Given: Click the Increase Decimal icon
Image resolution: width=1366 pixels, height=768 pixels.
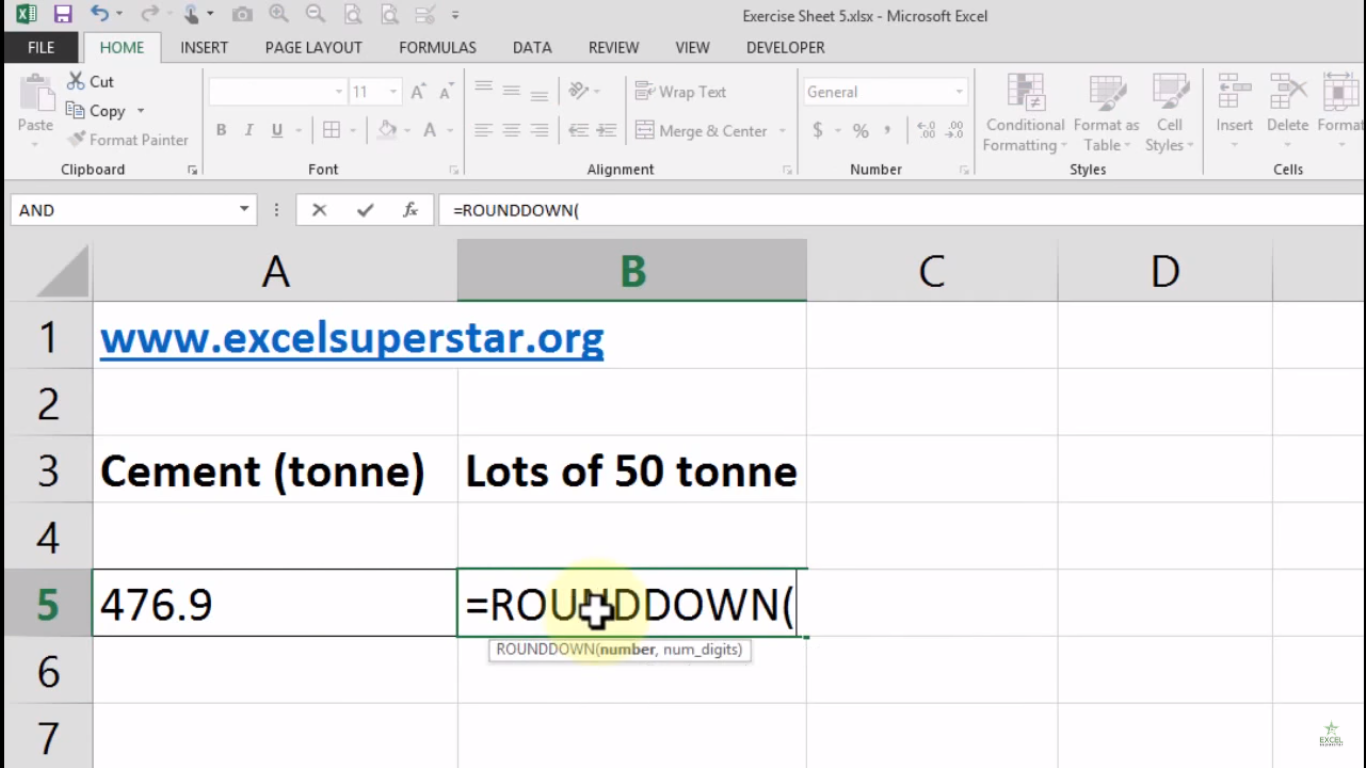Looking at the screenshot, I should point(926,130).
